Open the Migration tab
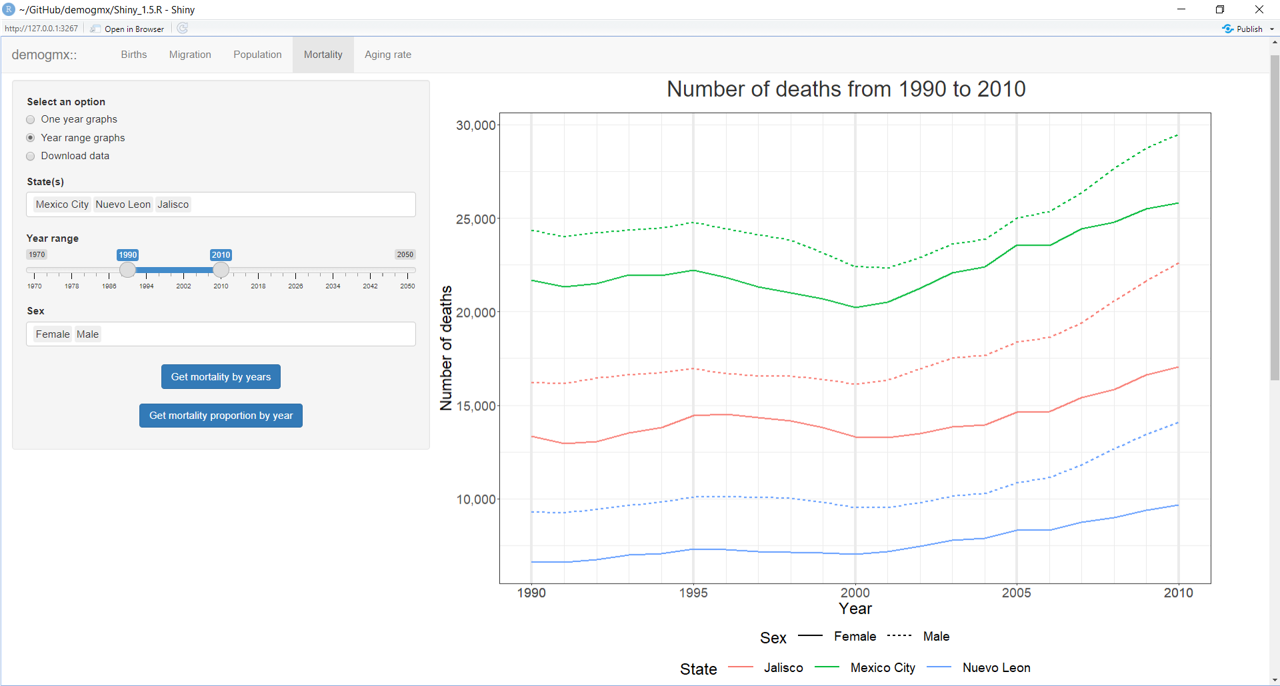The width and height of the screenshot is (1280, 686). (x=190, y=55)
